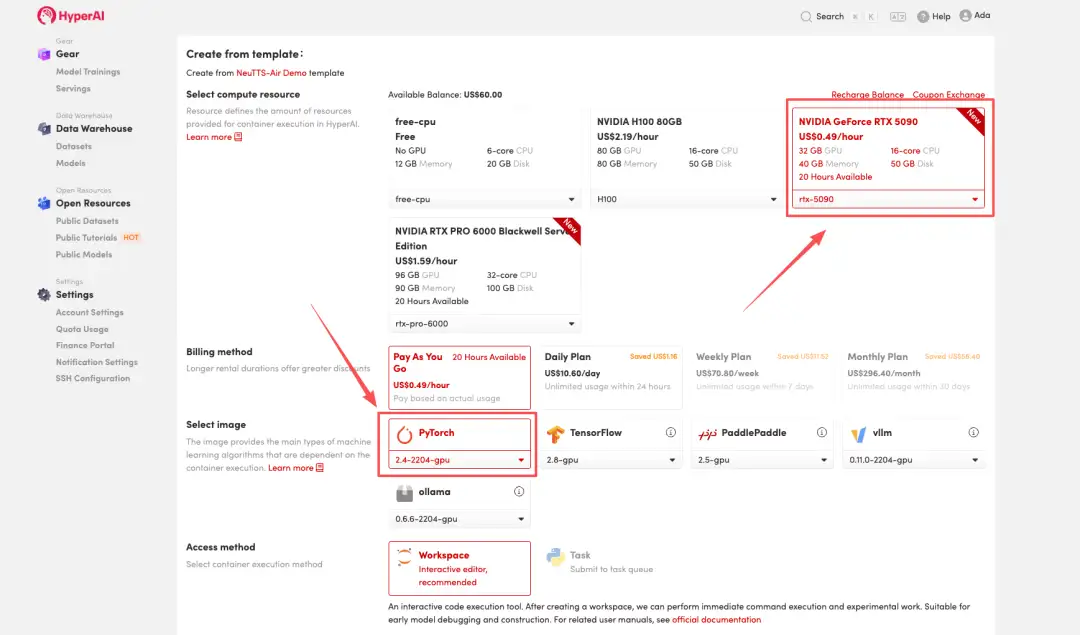Click the Workspace access method icon

(x=404, y=557)
